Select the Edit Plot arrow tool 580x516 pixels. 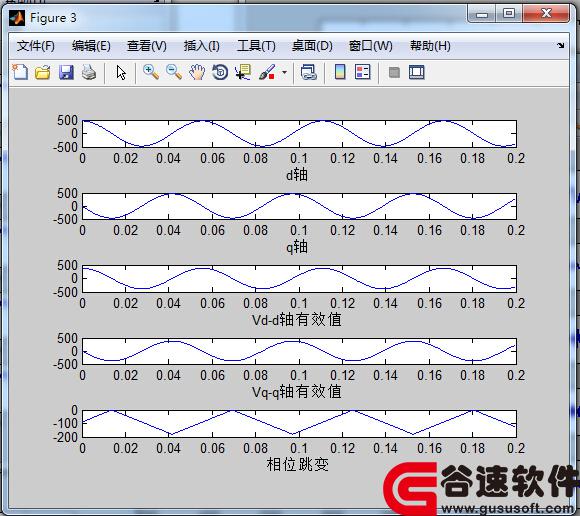[121, 72]
